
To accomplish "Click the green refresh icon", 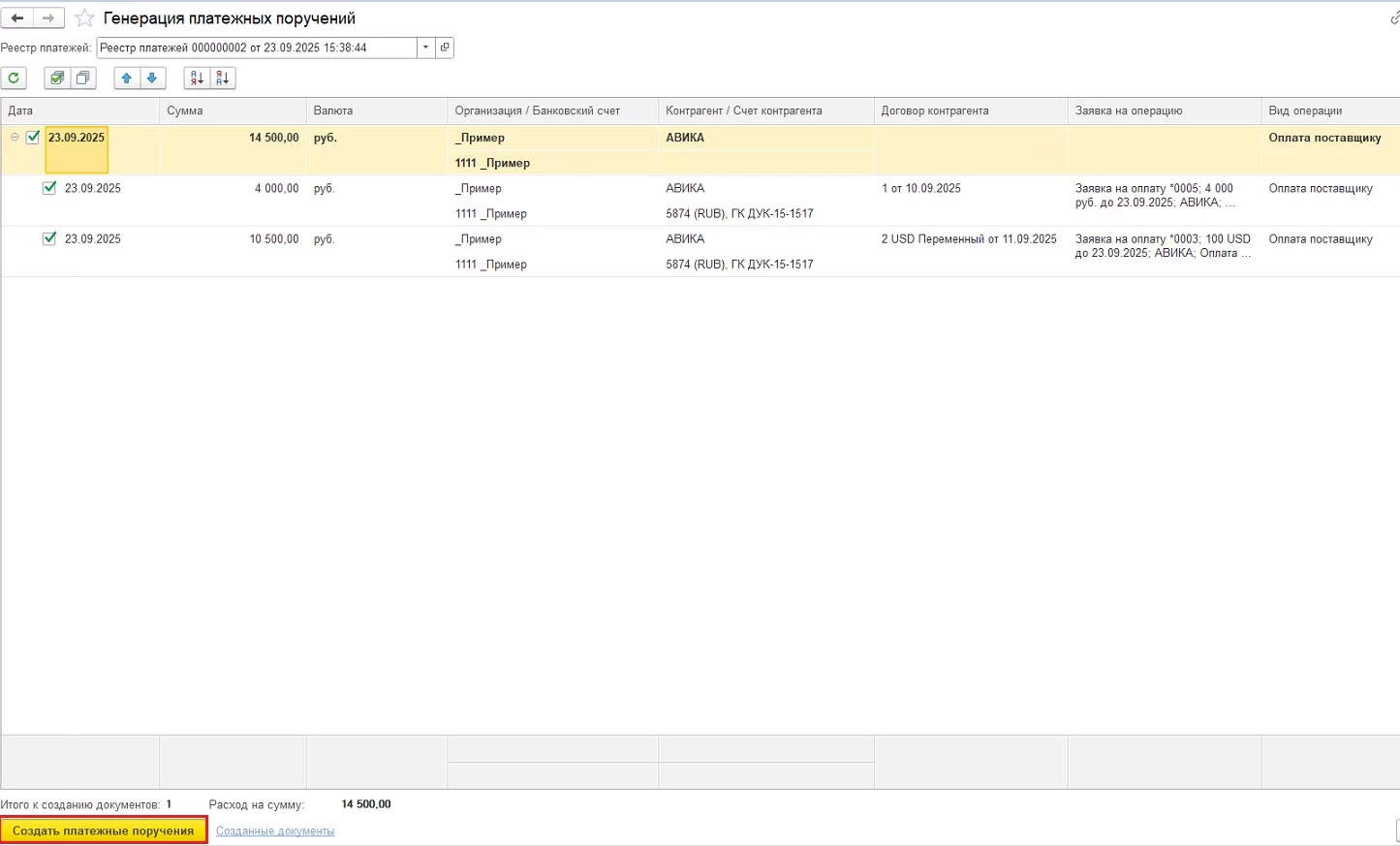I will pos(14,78).
